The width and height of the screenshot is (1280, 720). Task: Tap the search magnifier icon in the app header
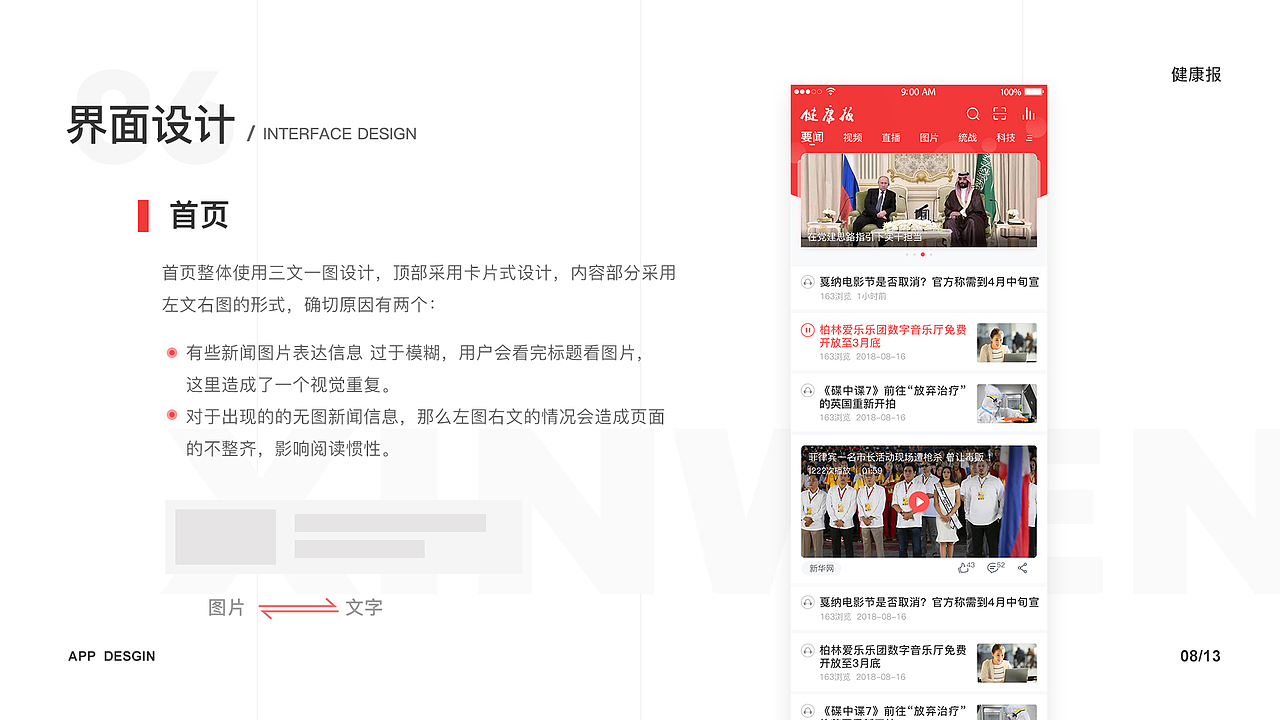pos(973,114)
